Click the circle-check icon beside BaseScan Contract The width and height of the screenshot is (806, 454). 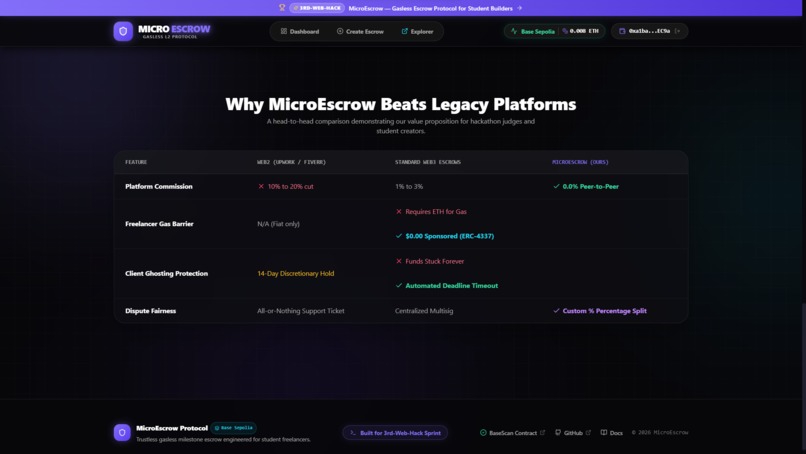coord(483,433)
